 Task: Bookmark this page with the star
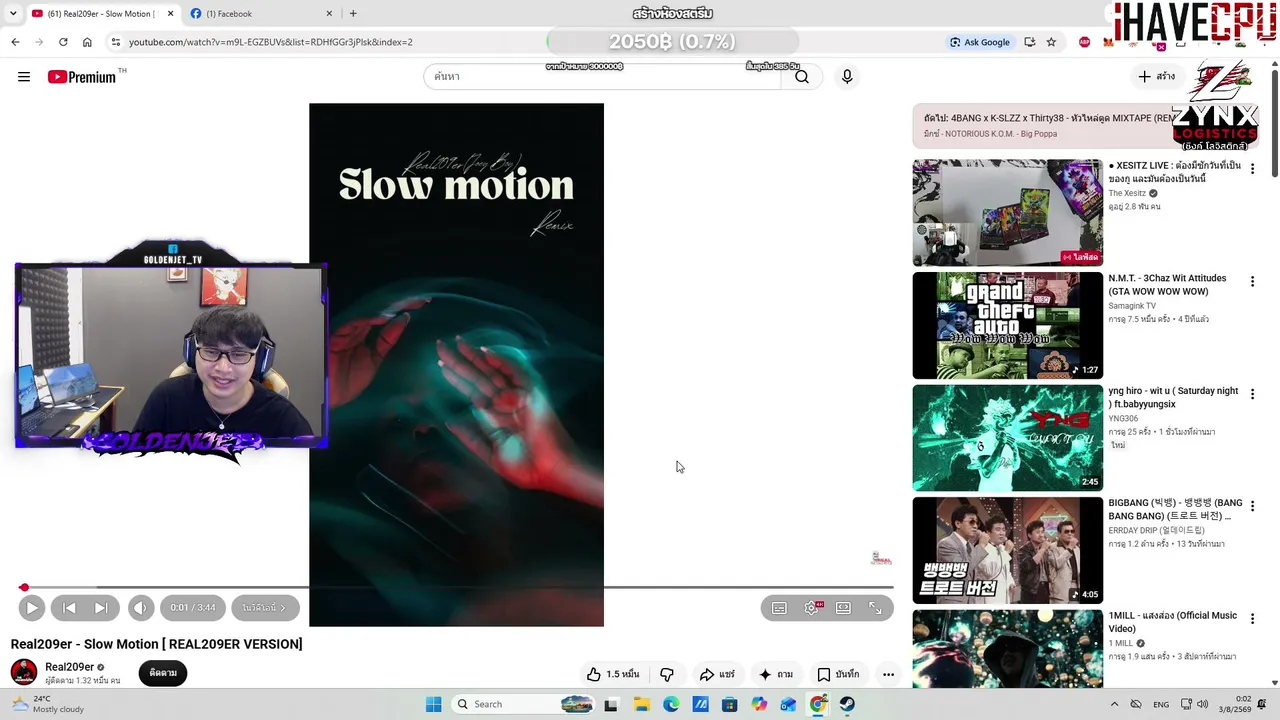point(1051,42)
